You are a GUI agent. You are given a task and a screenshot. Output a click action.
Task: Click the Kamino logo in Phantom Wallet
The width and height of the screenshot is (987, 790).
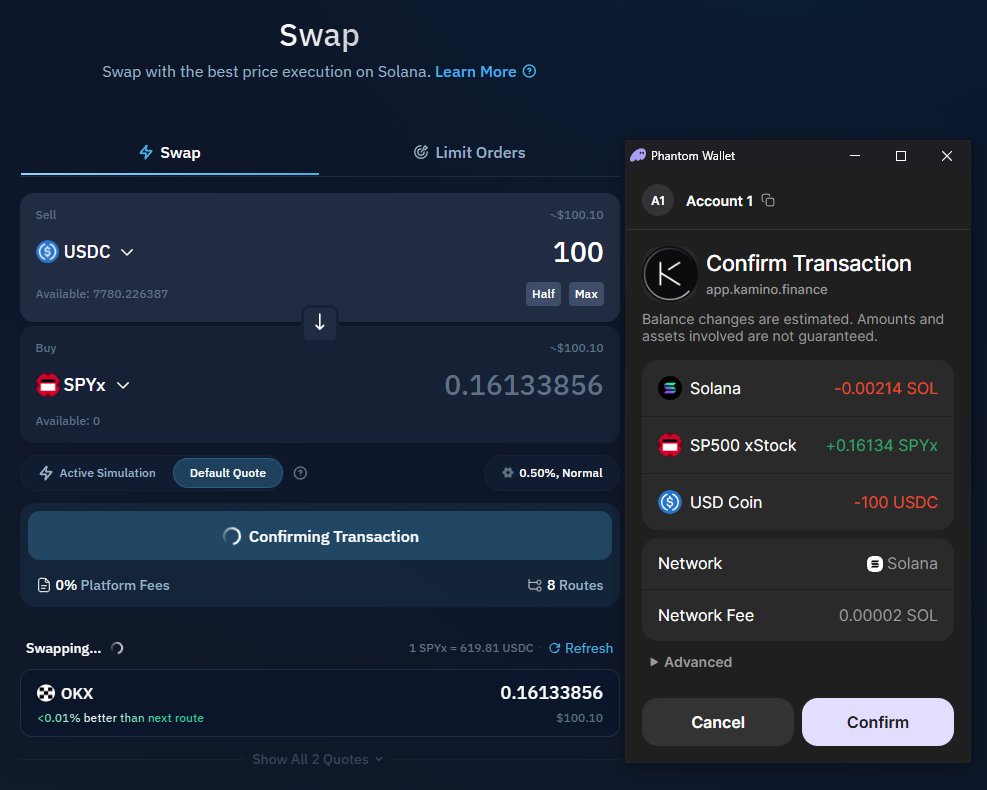click(x=670, y=274)
